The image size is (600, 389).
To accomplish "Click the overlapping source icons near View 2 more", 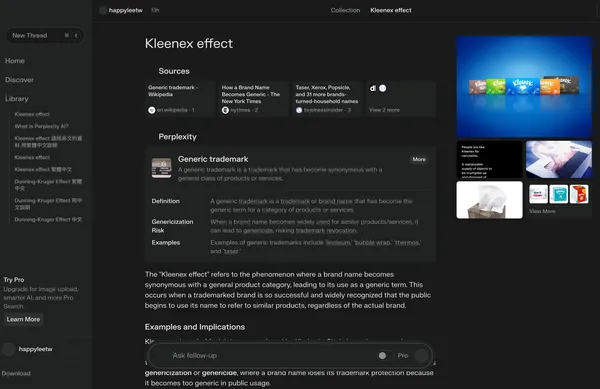I will coord(378,88).
